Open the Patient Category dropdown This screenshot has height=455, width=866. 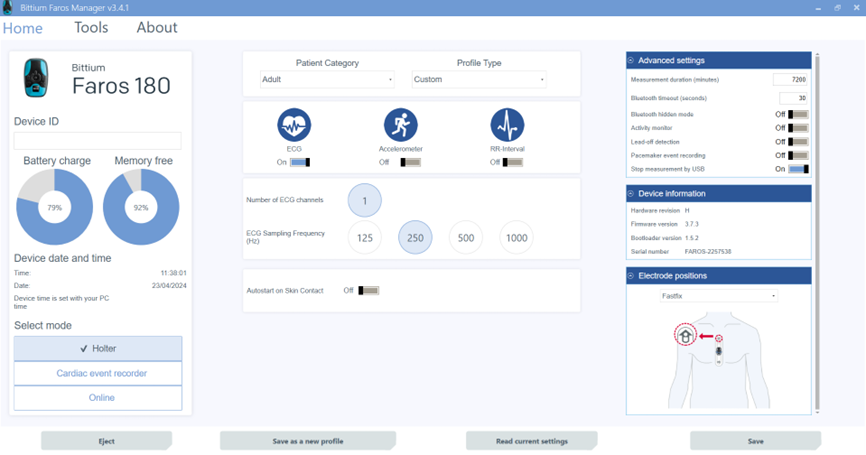[x=327, y=80]
